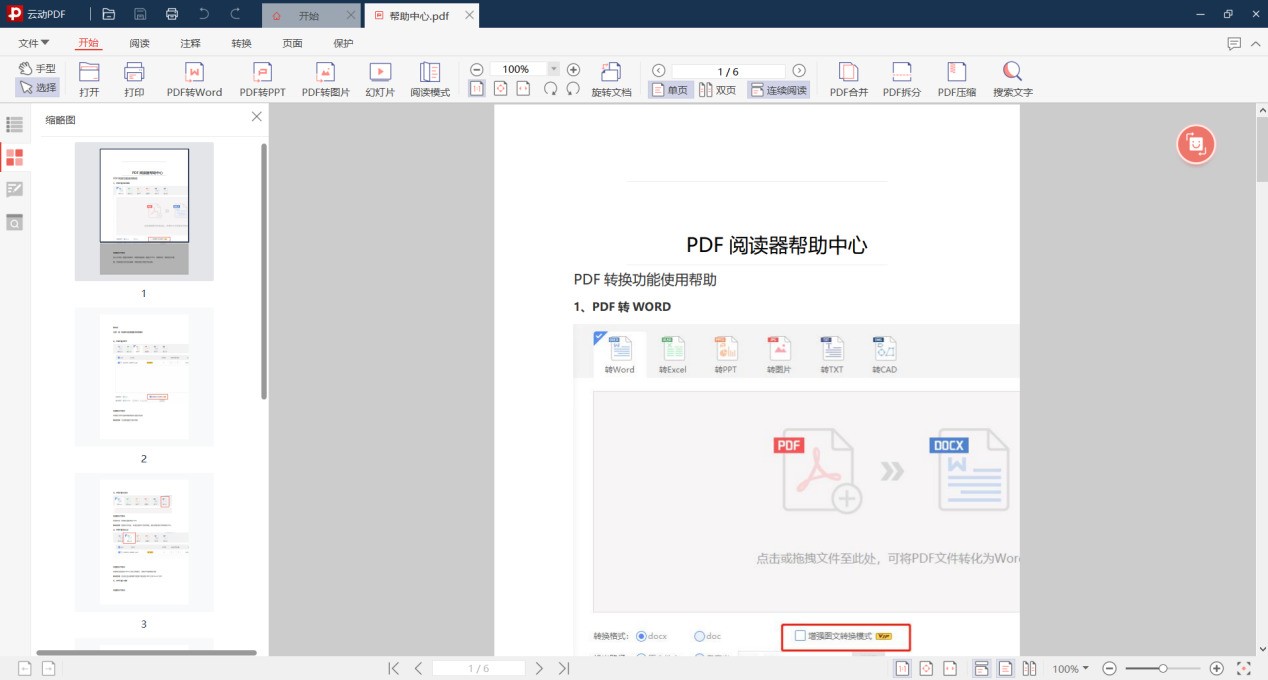The width and height of the screenshot is (1268, 680).
Task: Show the bookmarks outline sidebar panel
Action: 14,125
